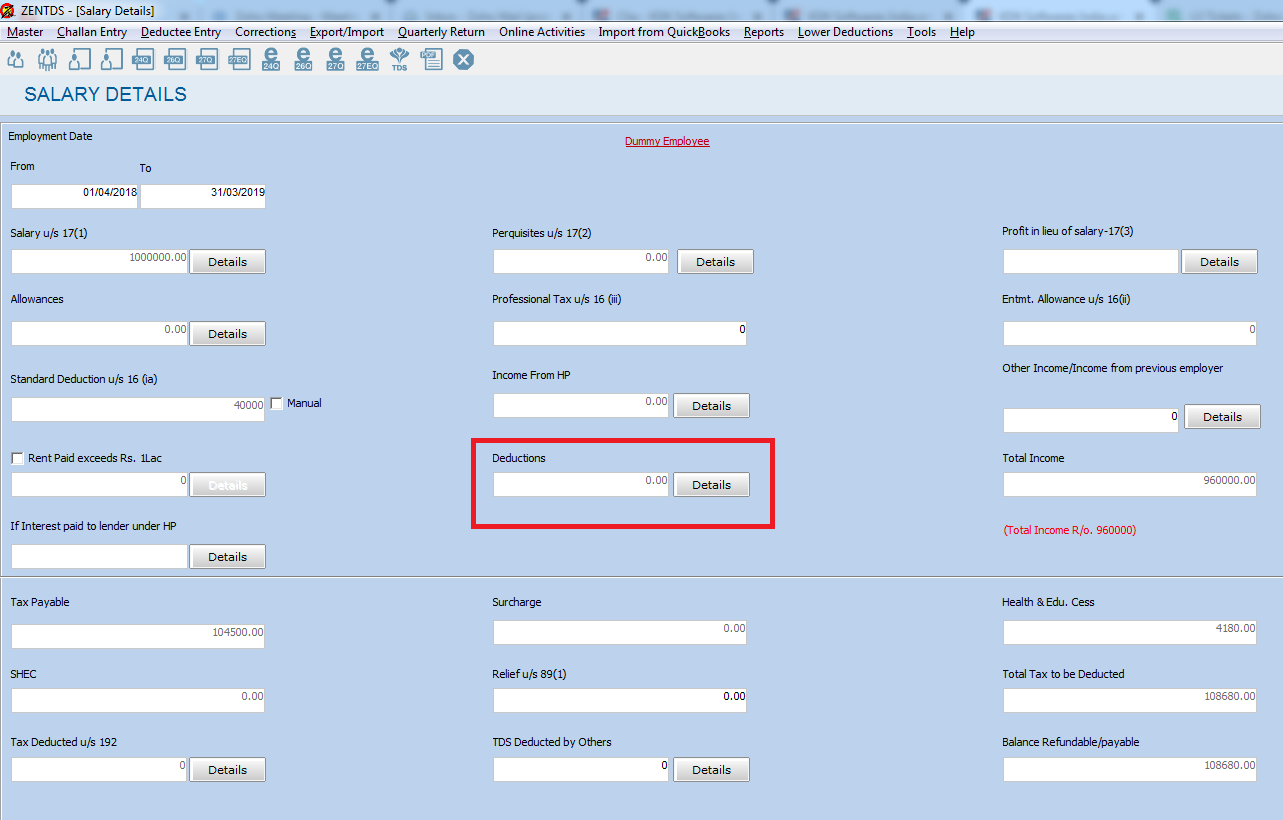
Task: Click the PDF document toolbar icon
Action: (x=431, y=60)
